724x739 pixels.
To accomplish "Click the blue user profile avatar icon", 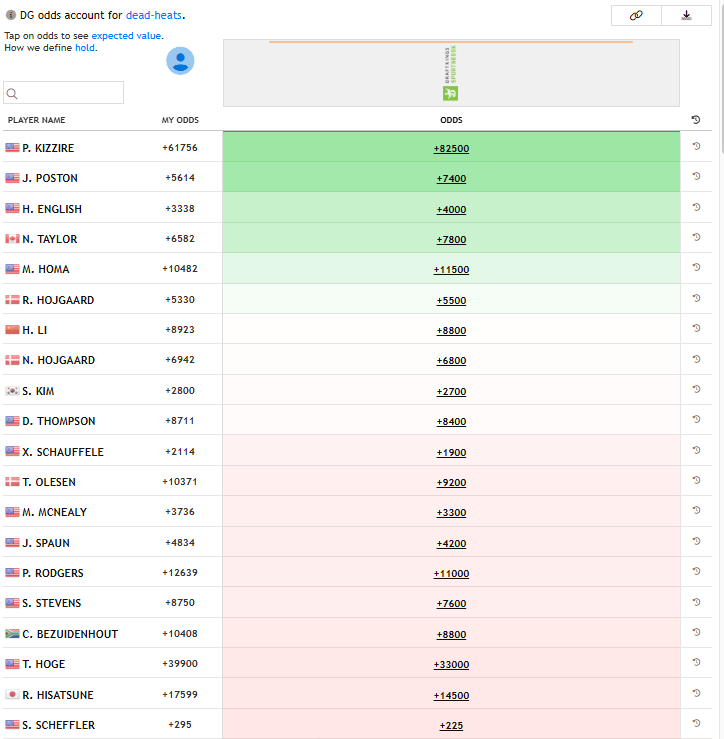I will pos(180,61).
